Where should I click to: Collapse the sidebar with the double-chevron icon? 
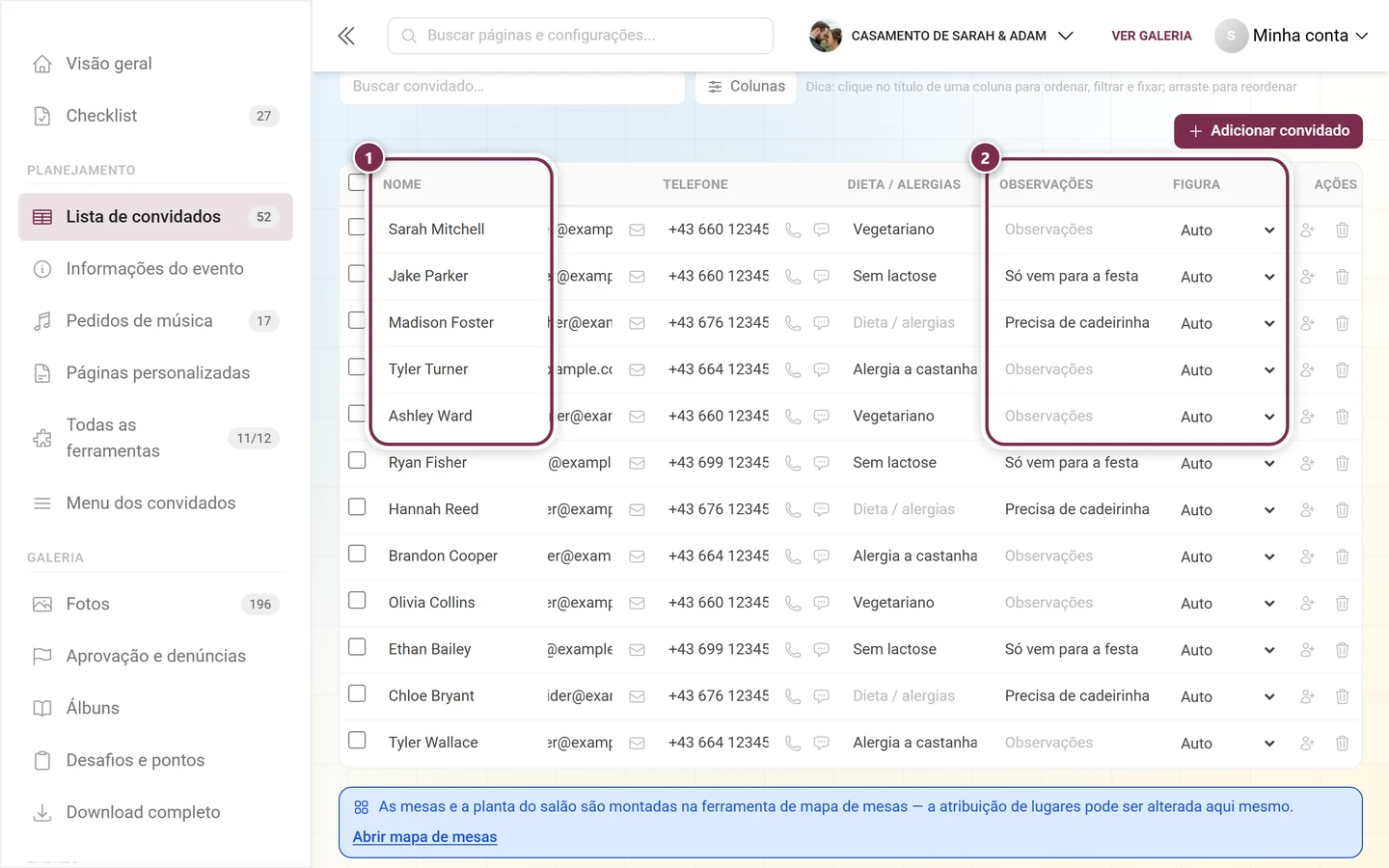click(346, 36)
